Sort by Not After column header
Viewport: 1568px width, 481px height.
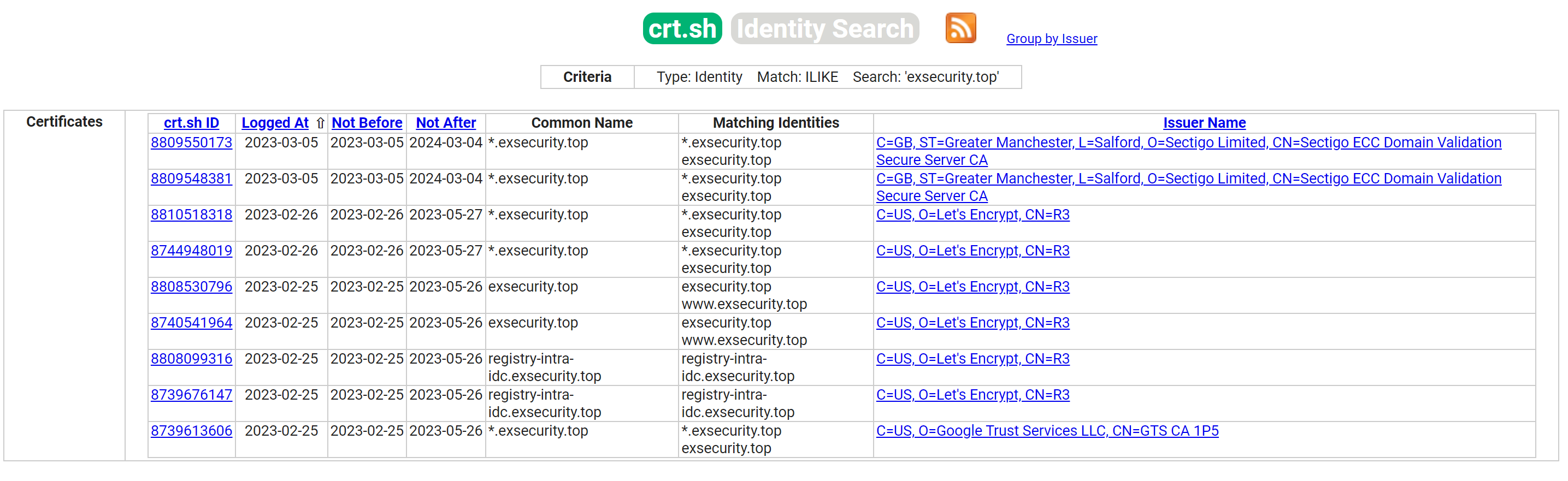(446, 123)
